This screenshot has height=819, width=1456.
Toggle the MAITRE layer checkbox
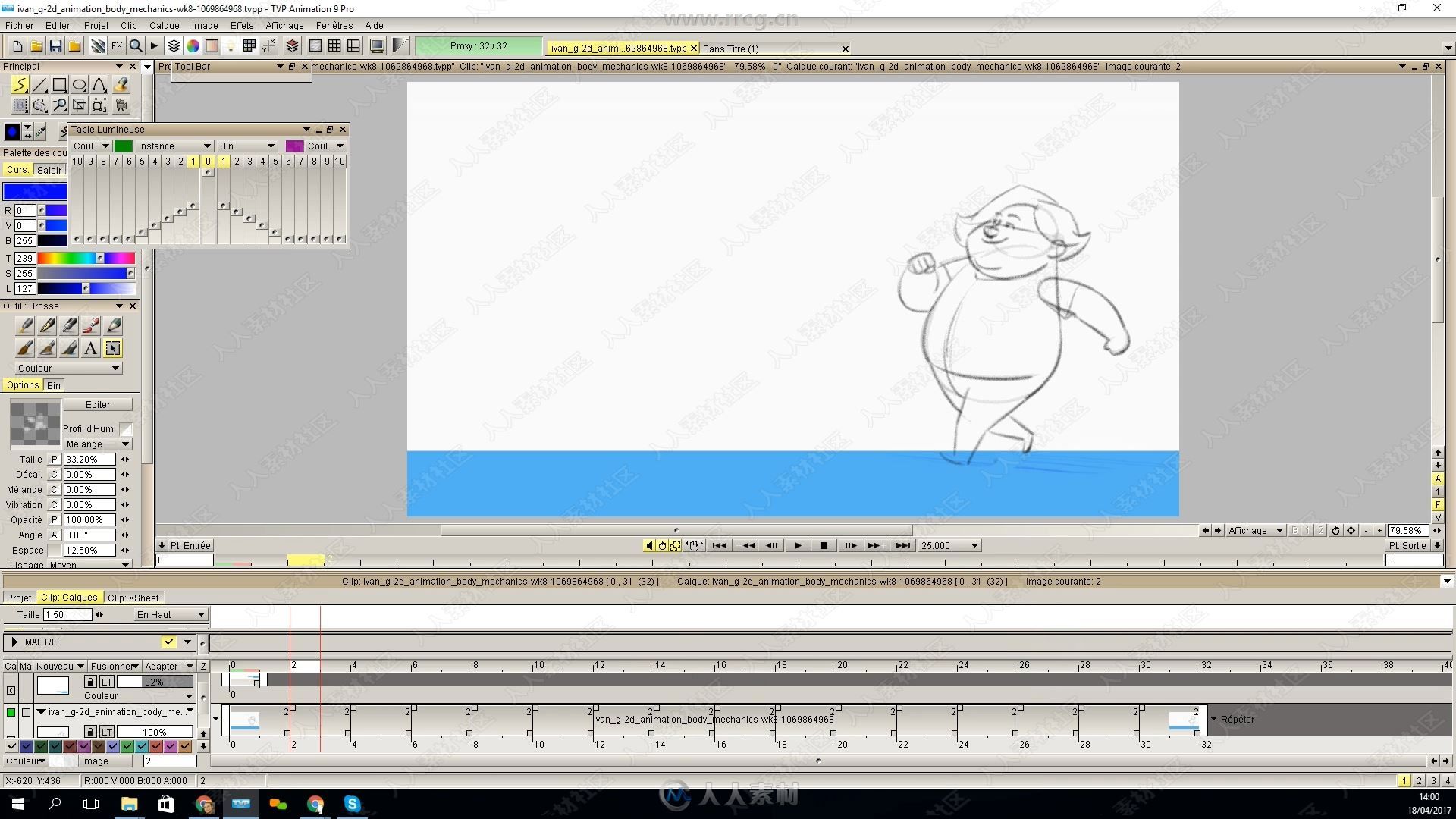(169, 642)
